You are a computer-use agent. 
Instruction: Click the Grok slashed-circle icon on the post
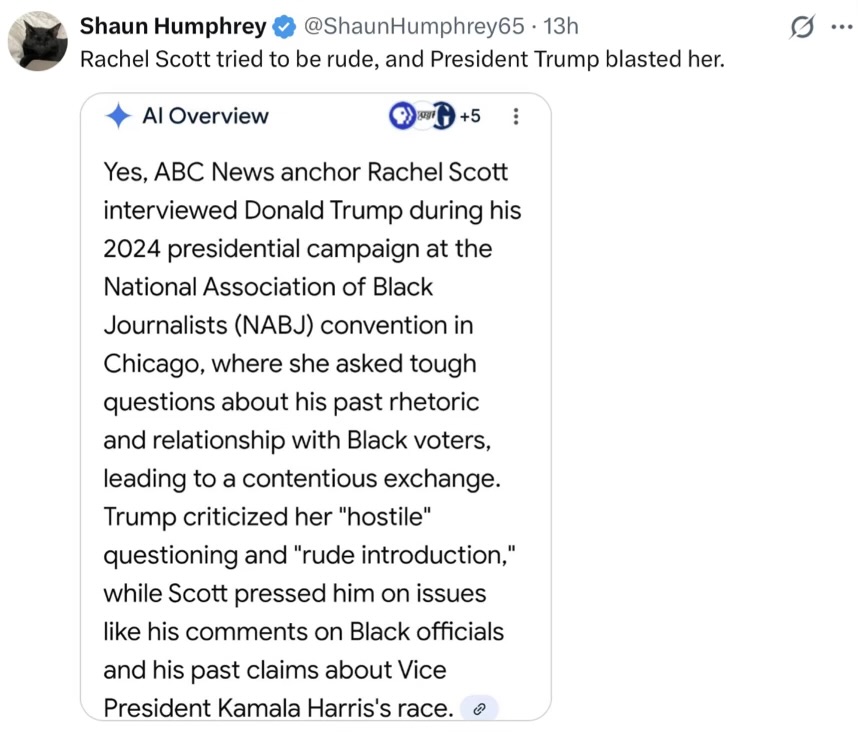coord(800,27)
